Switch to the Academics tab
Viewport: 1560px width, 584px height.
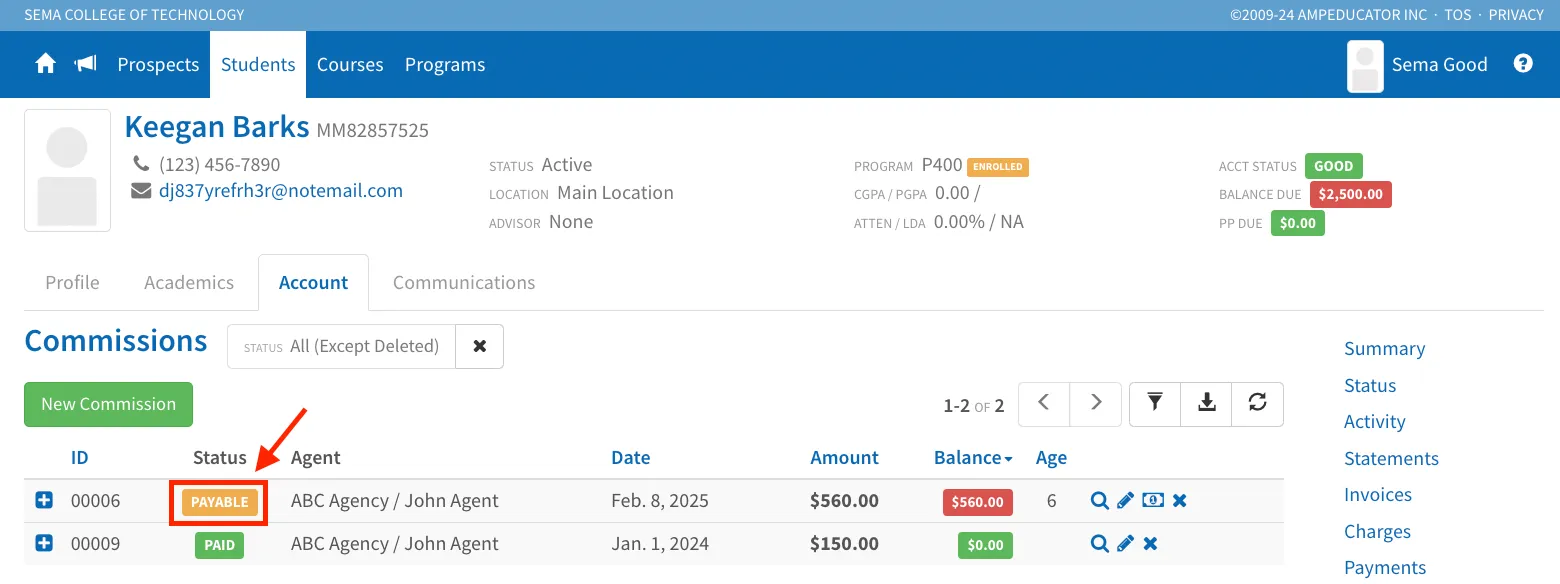pos(189,283)
